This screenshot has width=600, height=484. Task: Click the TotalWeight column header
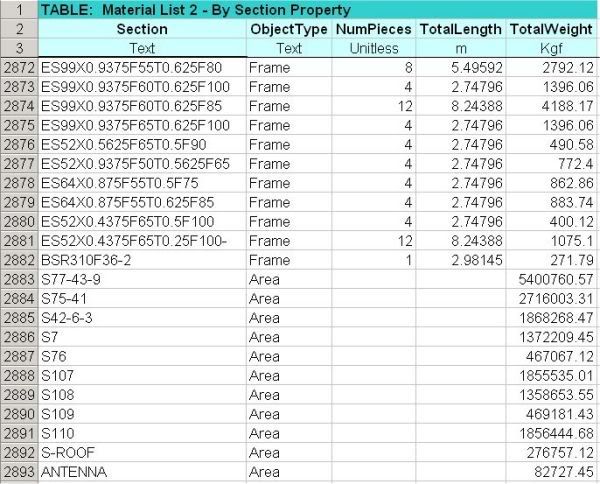point(551,29)
